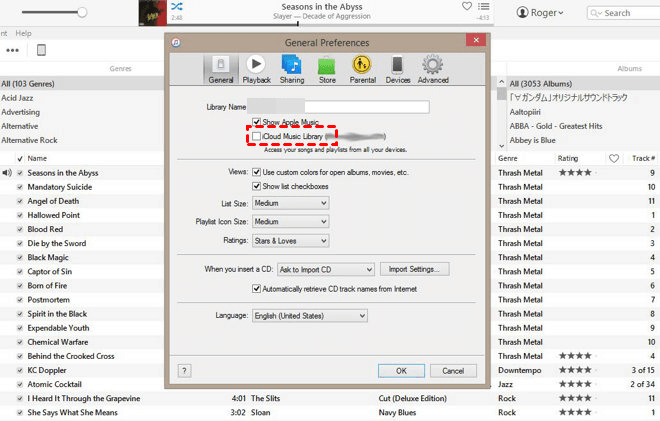Uncheck Angel of Death song checkbox
This screenshot has width=660, height=421.
click(20, 201)
